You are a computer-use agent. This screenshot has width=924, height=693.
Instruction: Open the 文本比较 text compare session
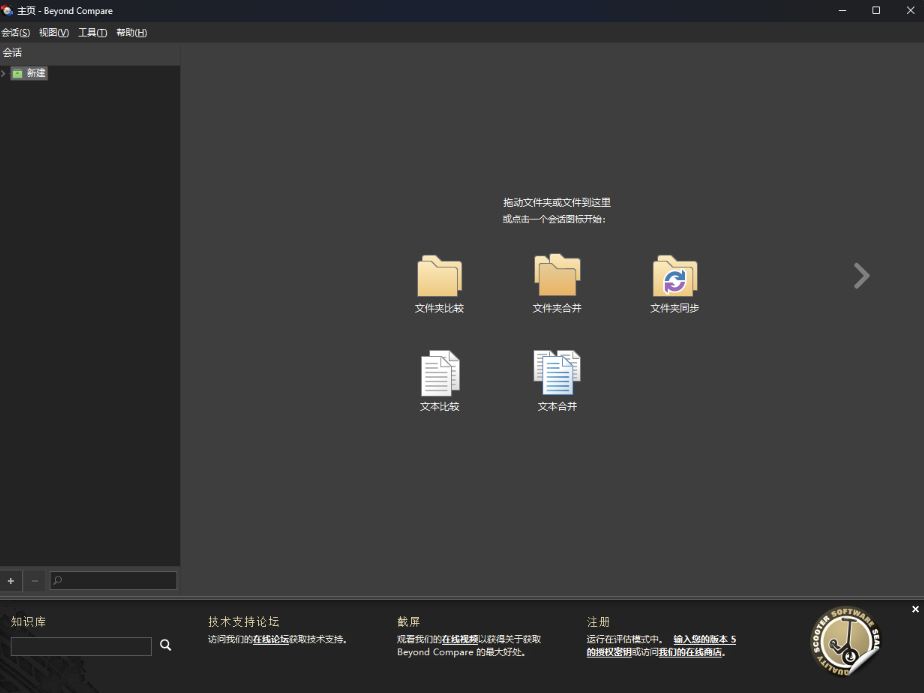coord(440,381)
